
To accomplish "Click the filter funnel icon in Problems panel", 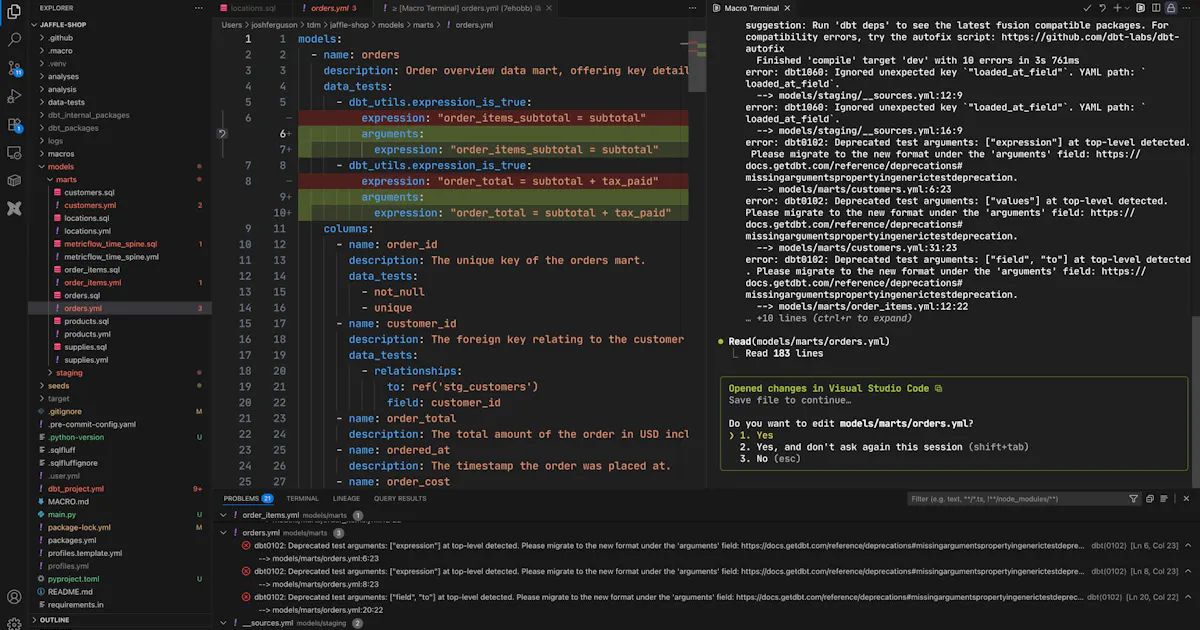I will (x=1133, y=498).
